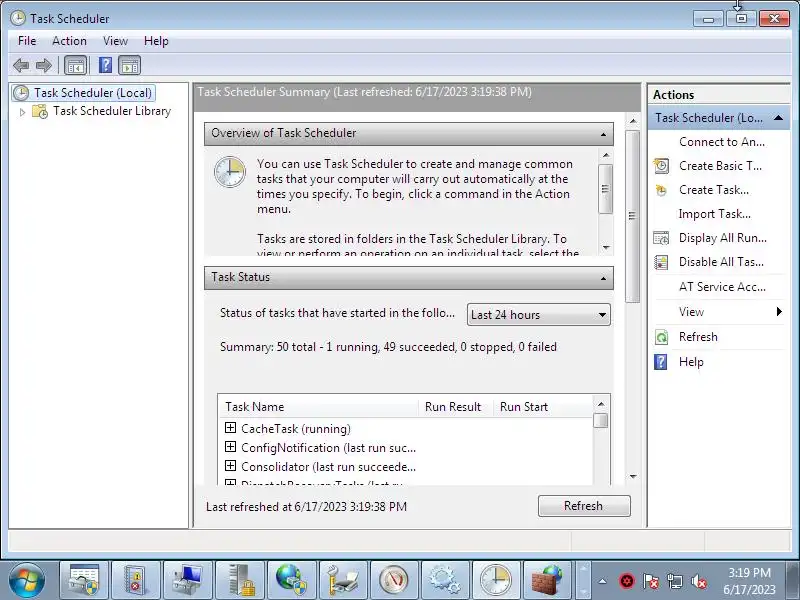
Task: Click the Refresh button below task list
Action: pyautogui.click(x=584, y=506)
